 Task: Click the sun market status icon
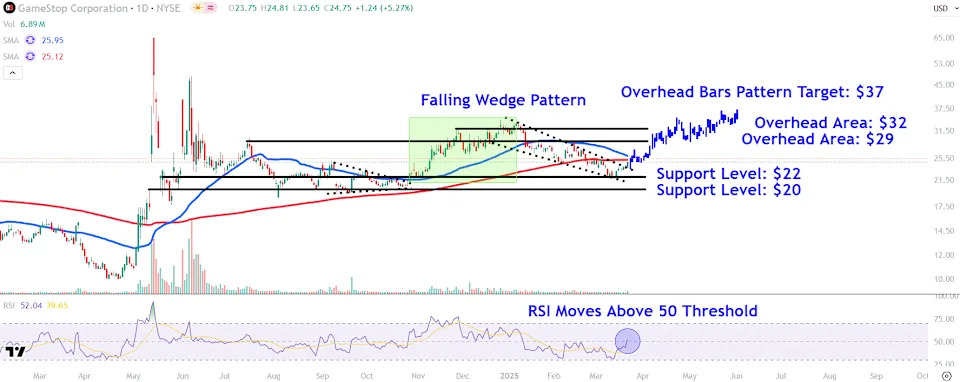coord(197,8)
